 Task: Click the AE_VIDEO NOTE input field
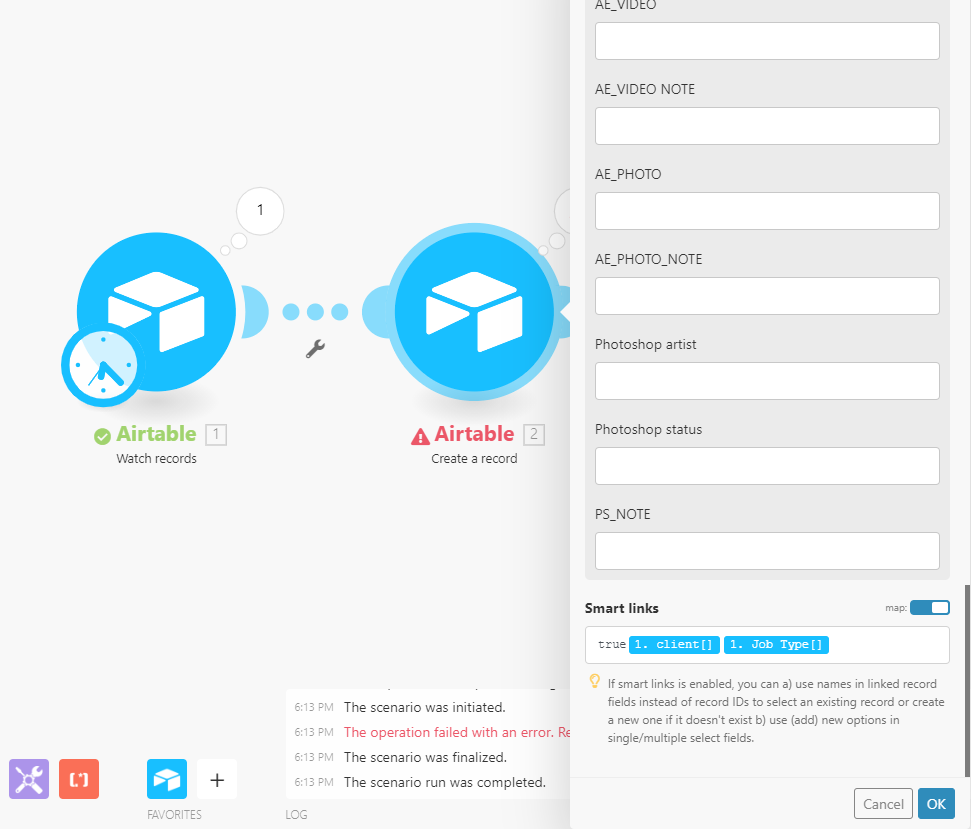pos(767,126)
